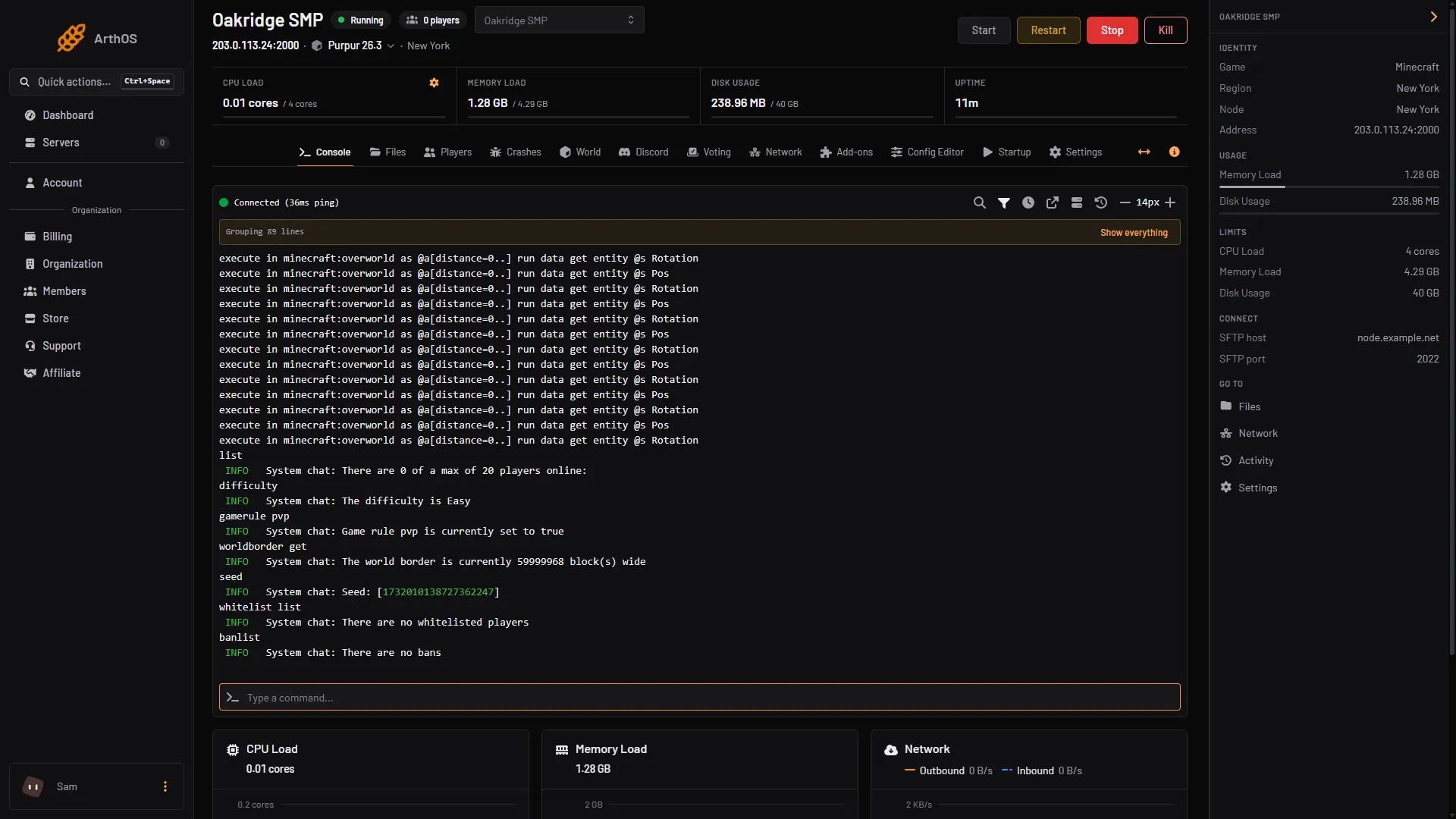This screenshot has width=1456, height=819.
Task: Switch to the Players tab
Action: pyautogui.click(x=447, y=152)
